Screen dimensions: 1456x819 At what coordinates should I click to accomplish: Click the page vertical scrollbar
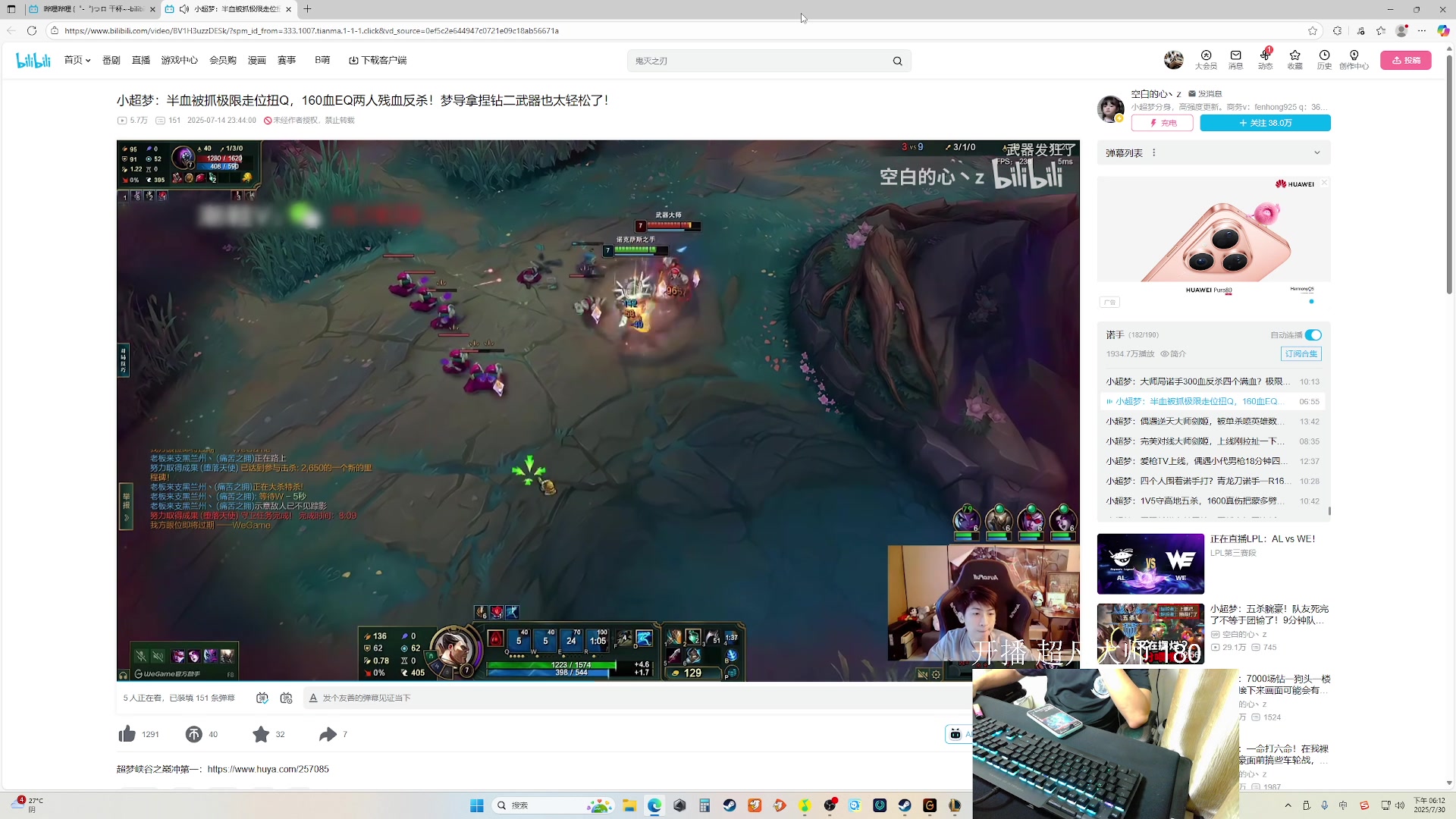click(x=1449, y=174)
